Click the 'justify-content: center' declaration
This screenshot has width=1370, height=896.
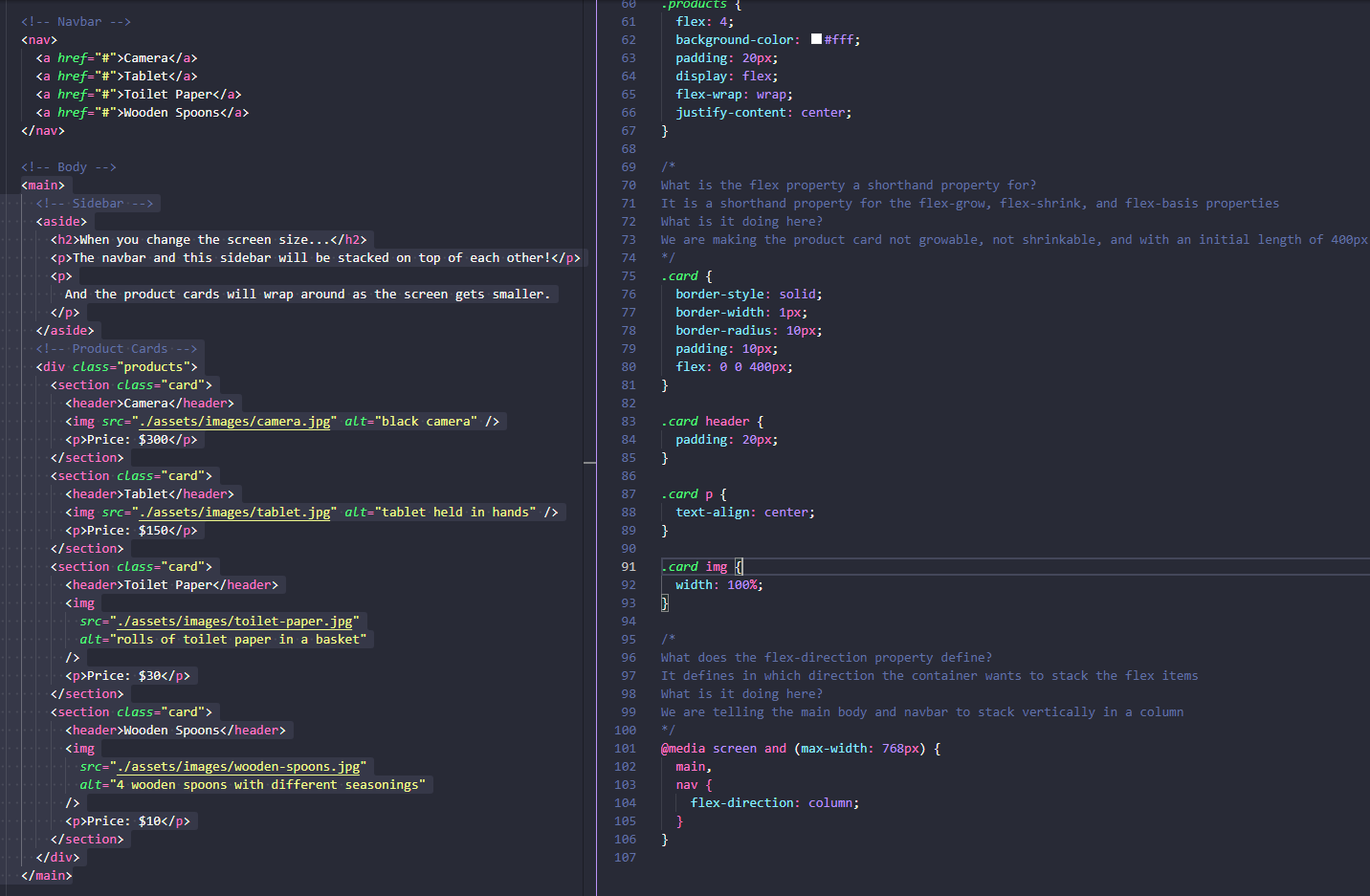point(763,112)
